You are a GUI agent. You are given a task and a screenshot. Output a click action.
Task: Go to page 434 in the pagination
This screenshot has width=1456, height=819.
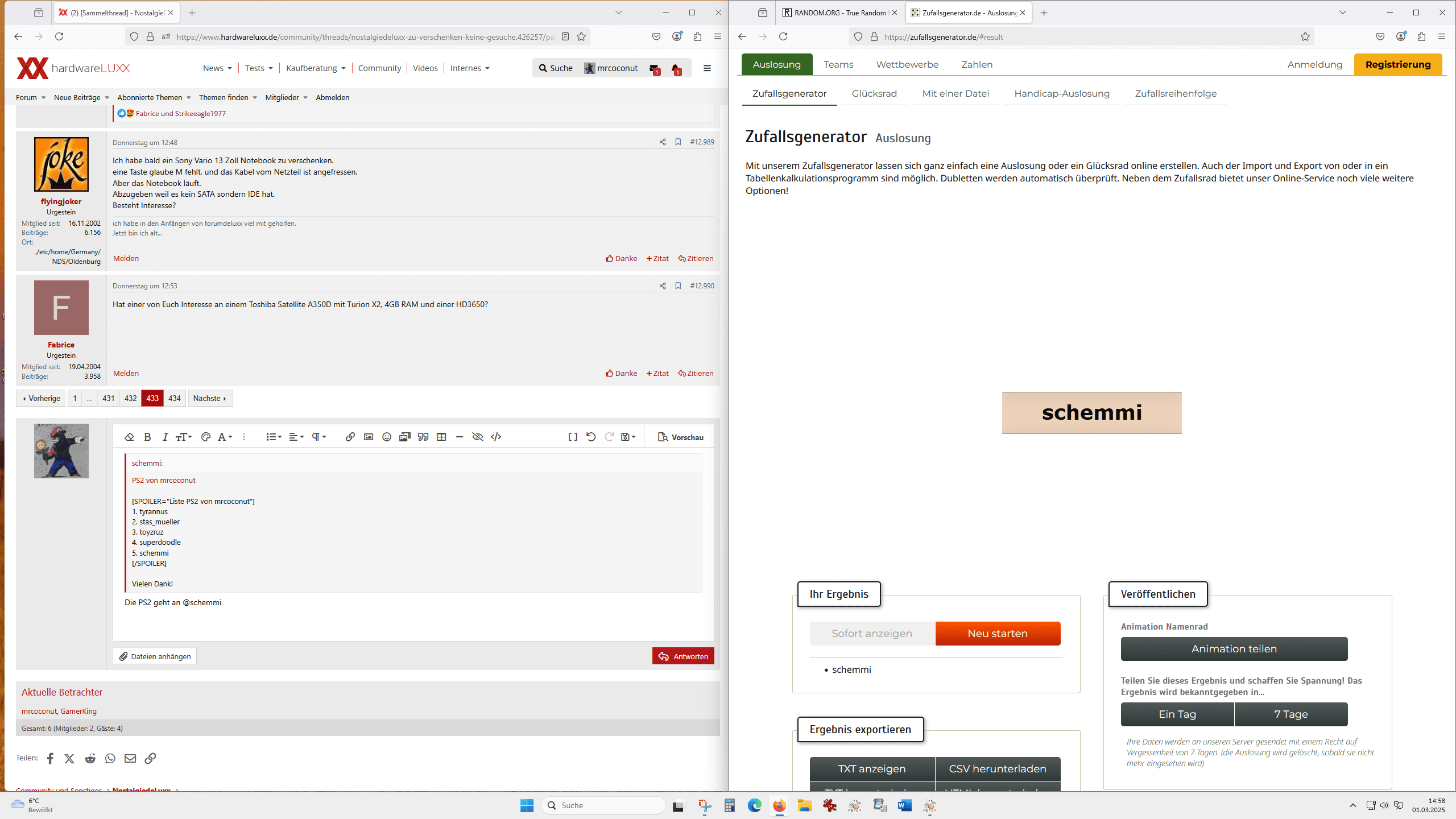(x=175, y=398)
